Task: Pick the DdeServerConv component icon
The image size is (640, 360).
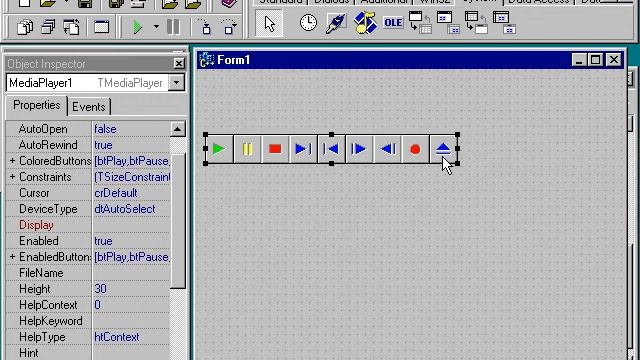Action: (x=476, y=23)
